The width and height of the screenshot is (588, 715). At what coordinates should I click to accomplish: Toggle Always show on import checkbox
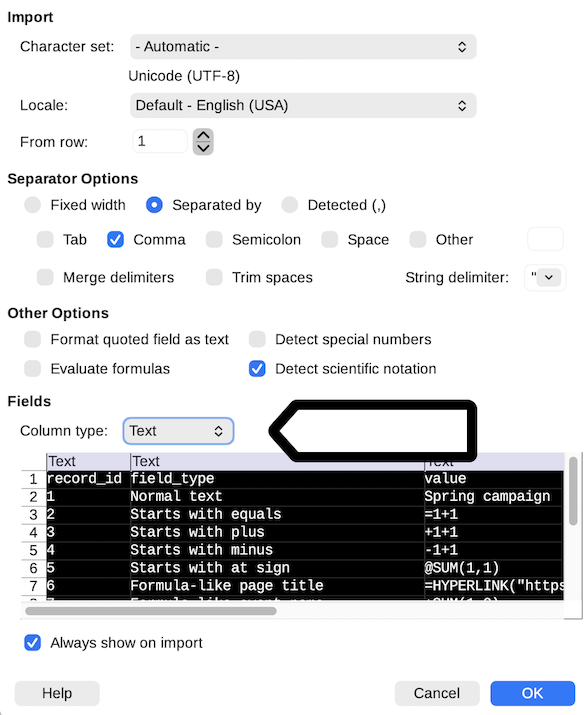pyautogui.click(x=33, y=643)
